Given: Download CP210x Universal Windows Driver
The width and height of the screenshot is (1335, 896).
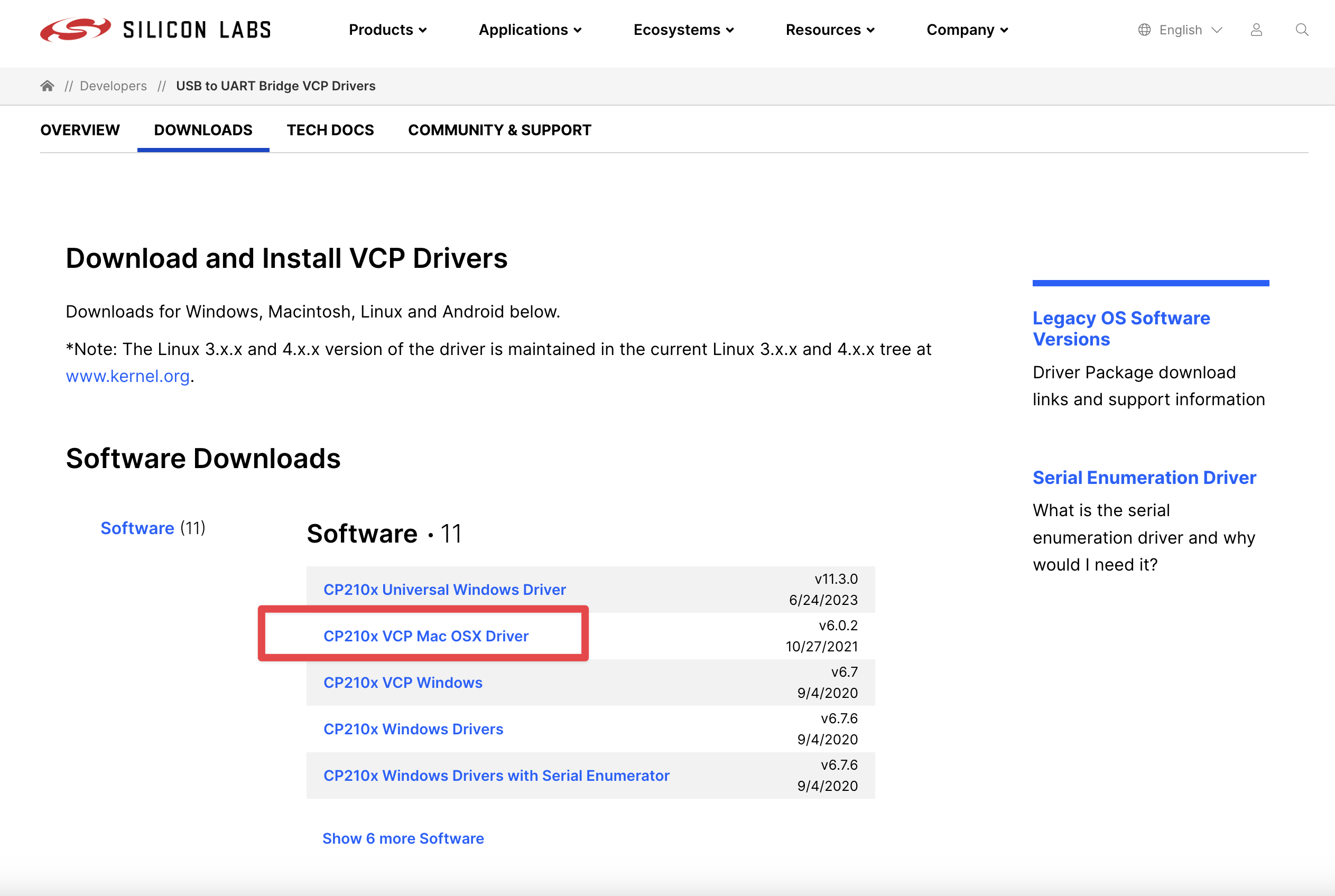Looking at the screenshot, I should (444, 589).
